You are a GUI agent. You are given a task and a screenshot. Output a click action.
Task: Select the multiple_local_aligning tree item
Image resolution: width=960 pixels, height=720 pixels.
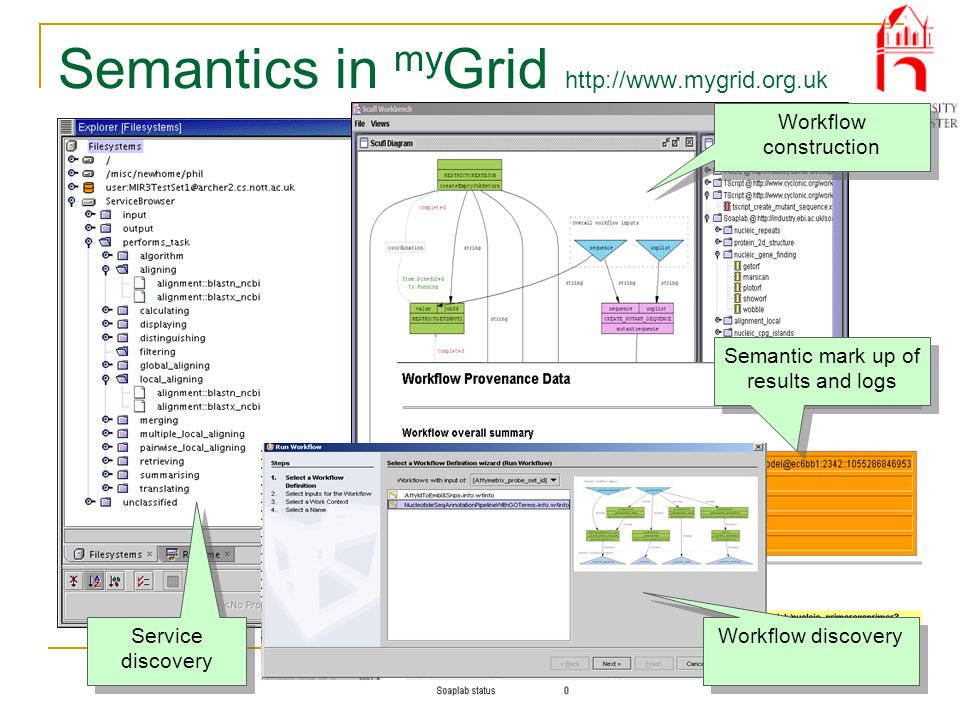[x=192, y=434]
